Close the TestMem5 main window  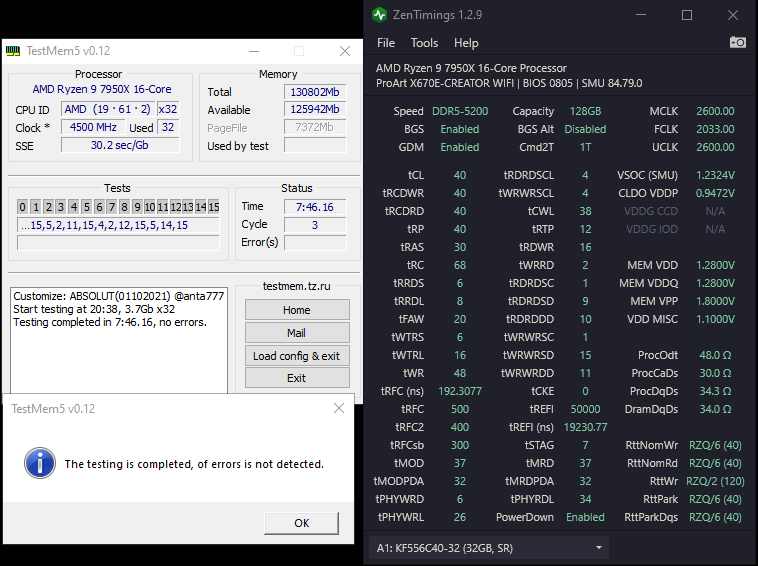click(344, 51)
